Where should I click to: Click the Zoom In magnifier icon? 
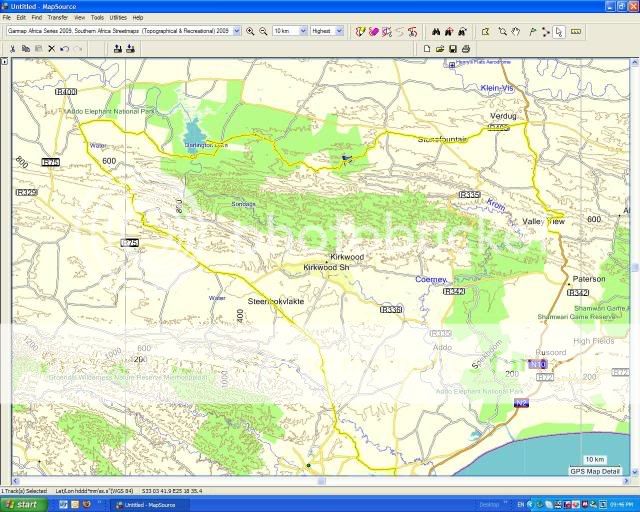click(x=250, y=31)
